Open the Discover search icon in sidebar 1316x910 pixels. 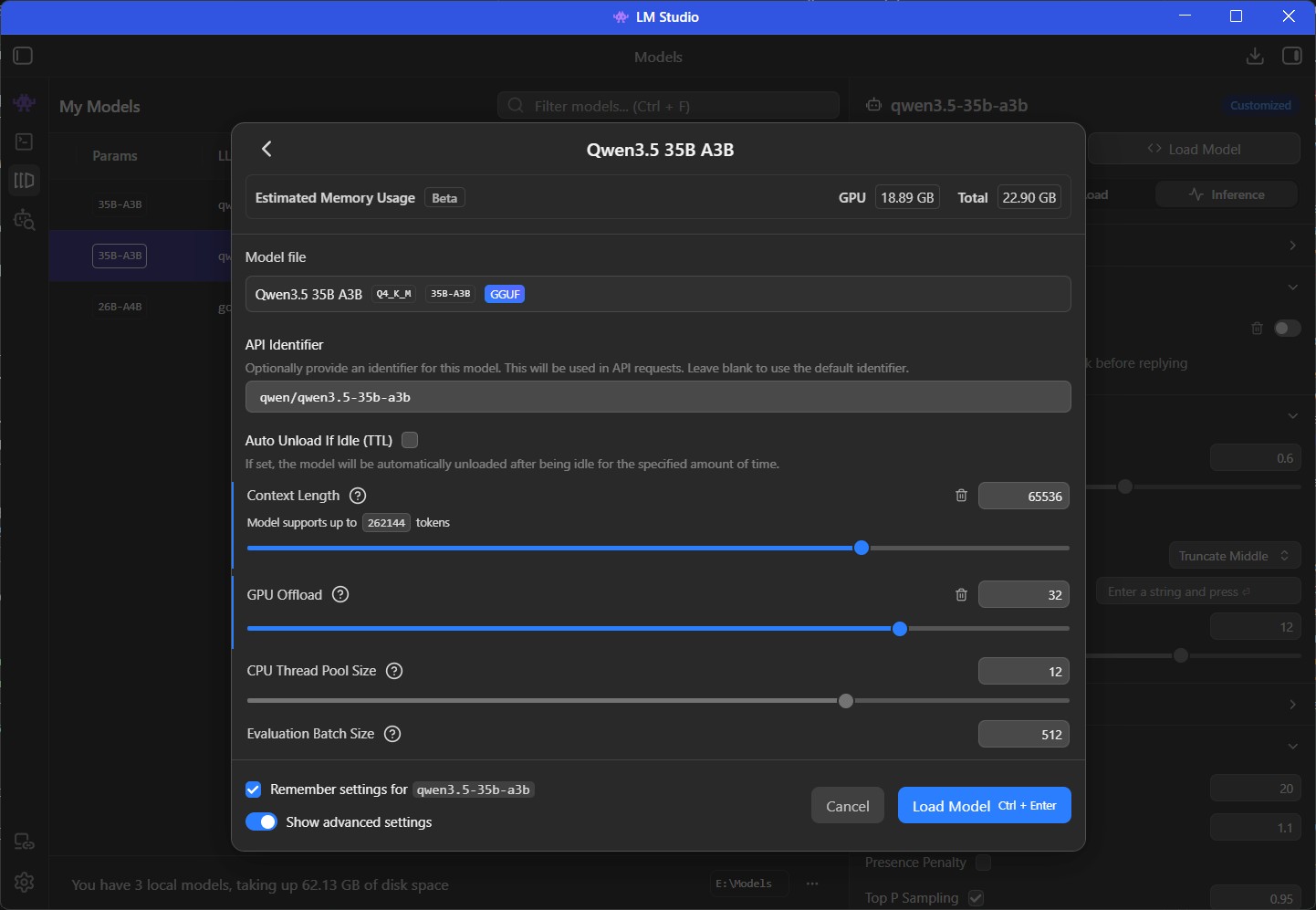tap(25, 220)
